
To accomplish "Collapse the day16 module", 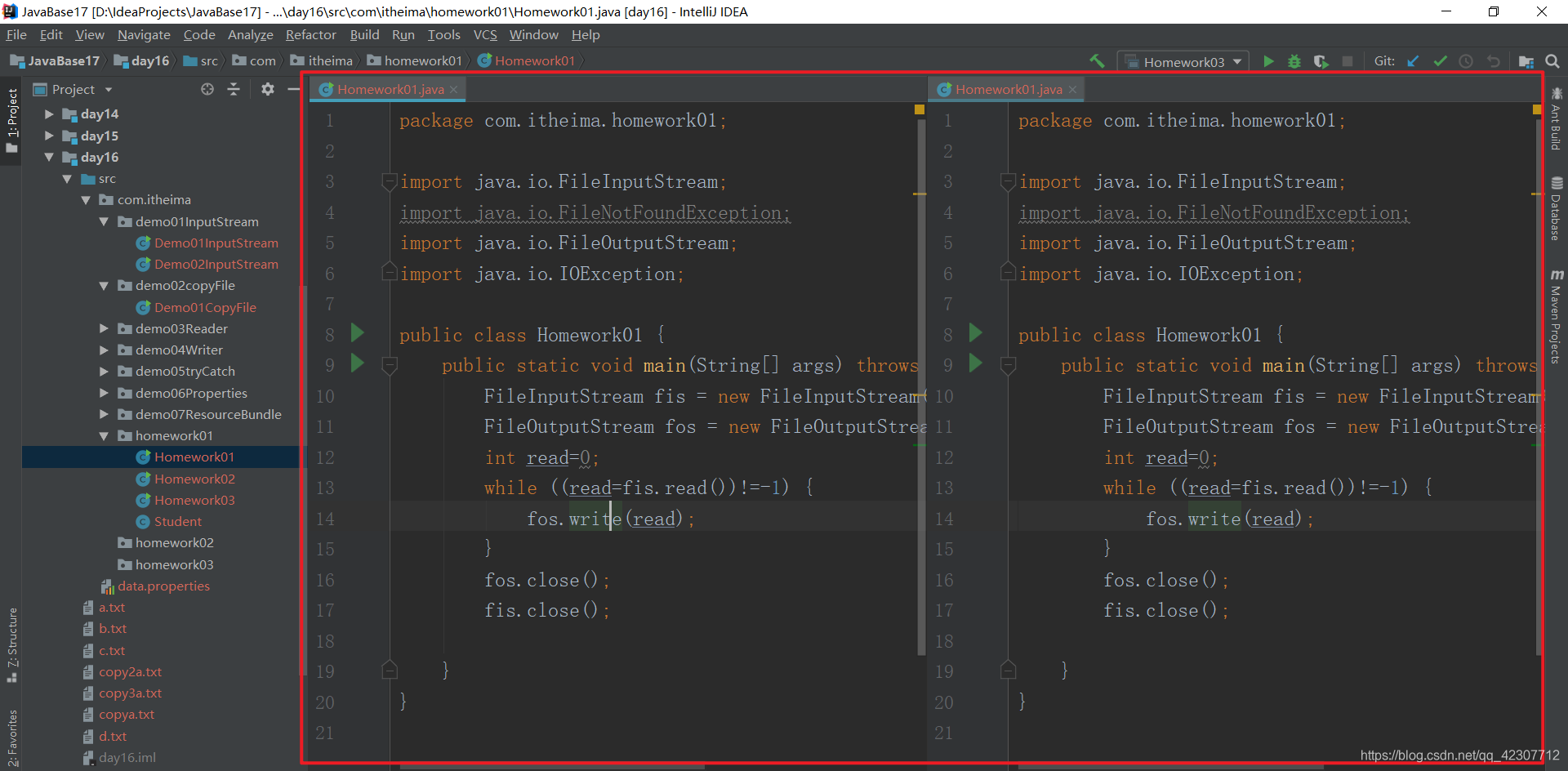I will 49,157.
